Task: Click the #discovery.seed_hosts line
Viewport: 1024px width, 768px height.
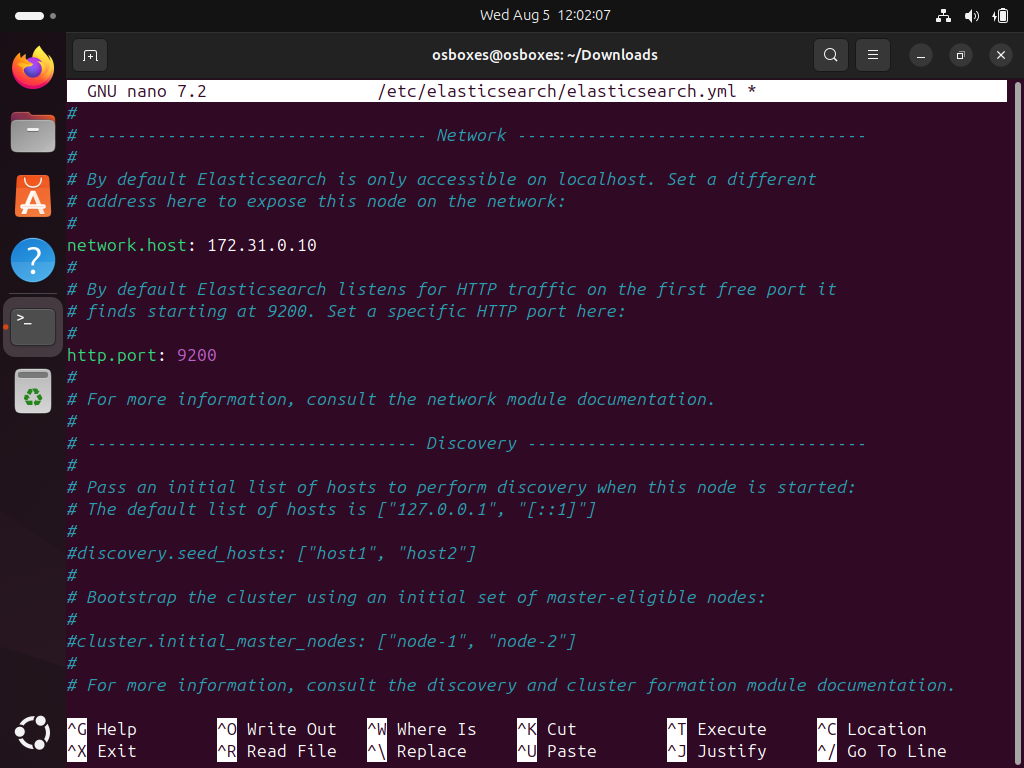Action: click(x=271, y=553)
